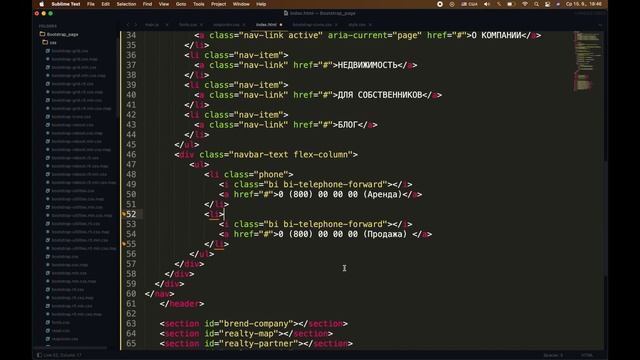The image size is (640, 360).
Task: Open the keyboard input source menu
Action: click(469, 4)
